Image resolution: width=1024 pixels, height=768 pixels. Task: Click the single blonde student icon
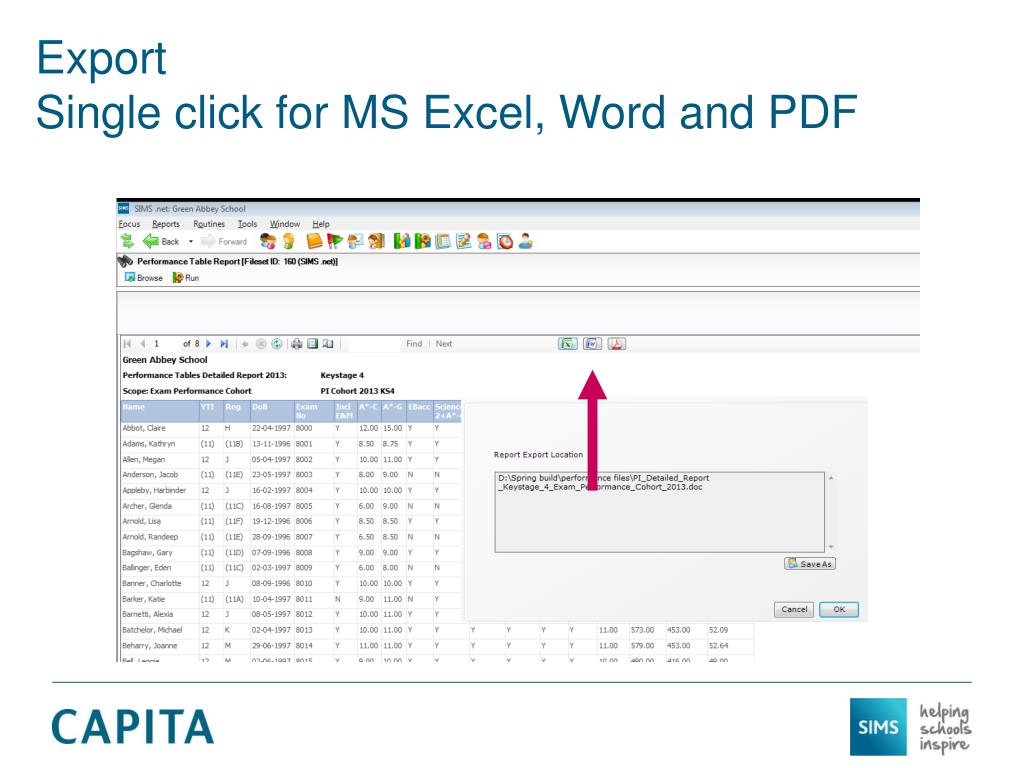[x=288, y=241]
